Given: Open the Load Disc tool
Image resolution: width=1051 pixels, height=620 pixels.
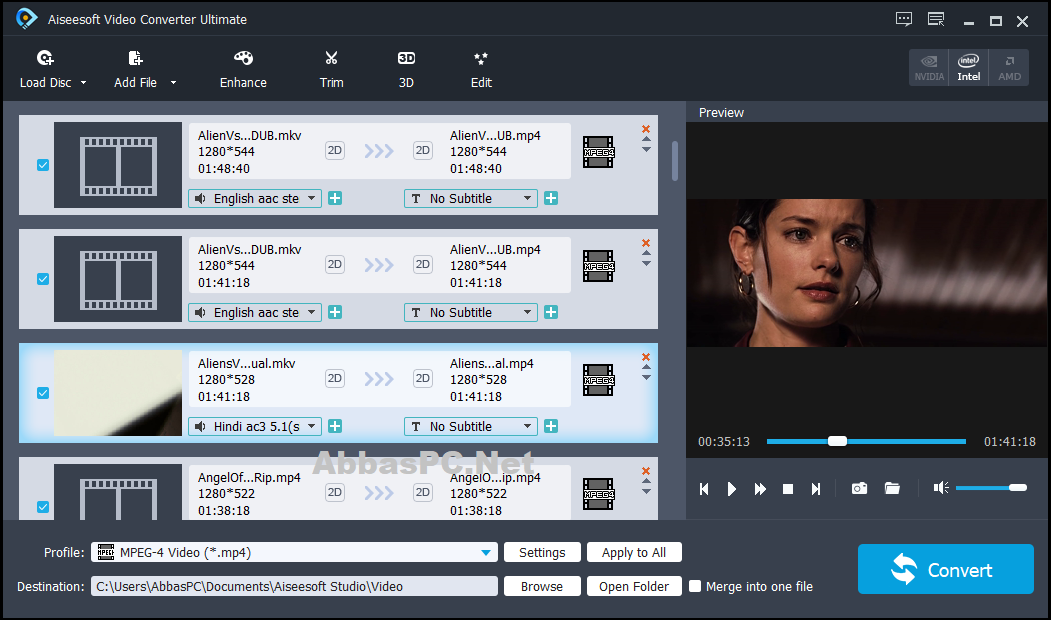Looking at the screenshot, I should (45, 70).
